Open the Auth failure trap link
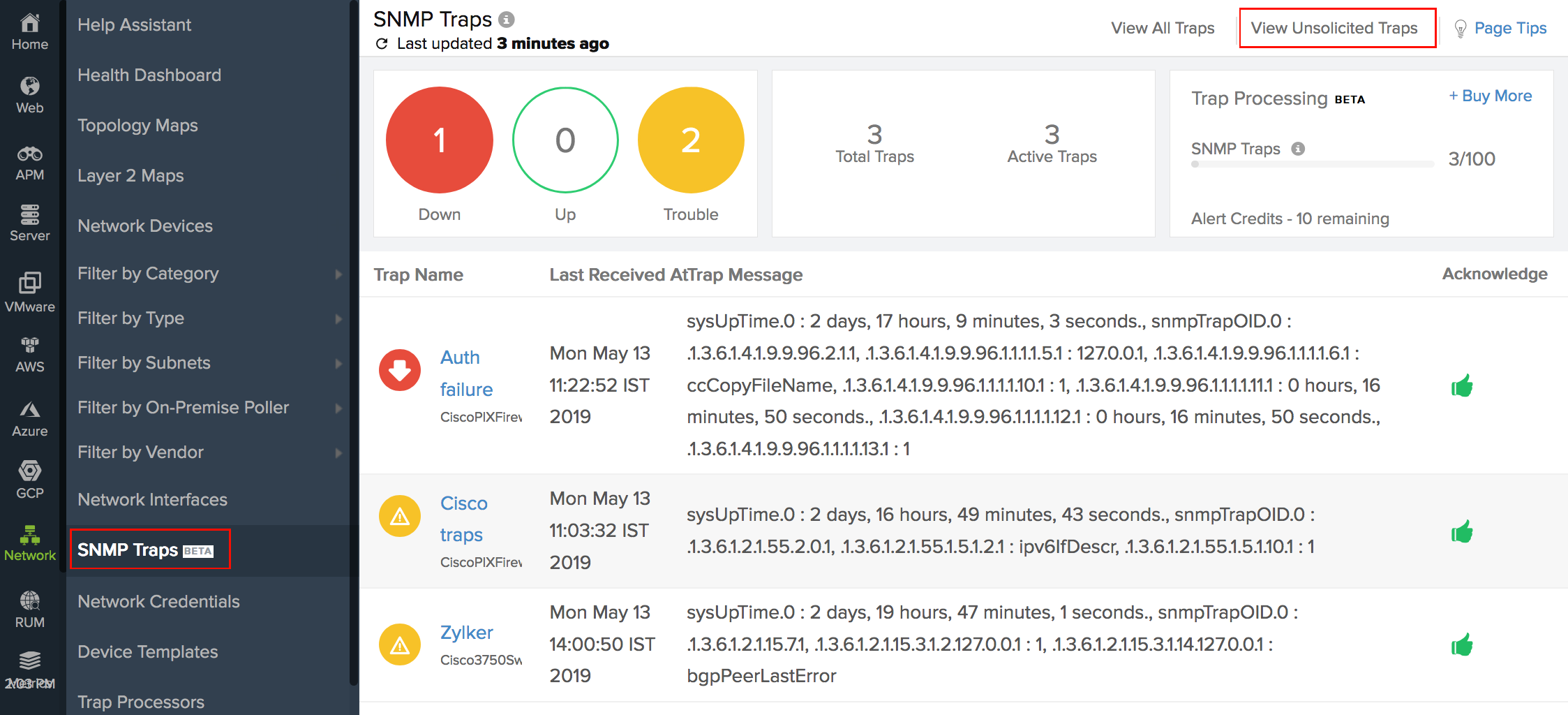The image size is (1568, 715). (x=465, y=373)
